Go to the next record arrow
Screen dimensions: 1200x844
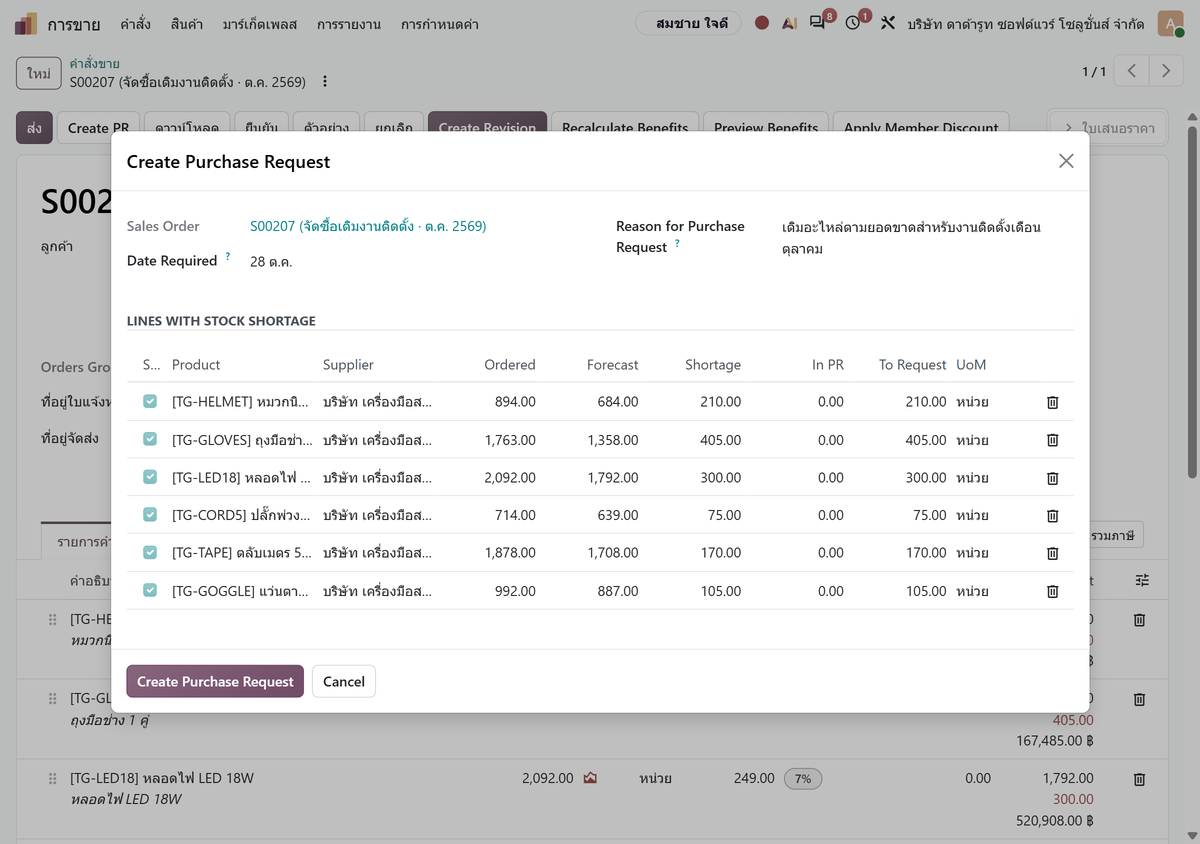click(1166, 71)
